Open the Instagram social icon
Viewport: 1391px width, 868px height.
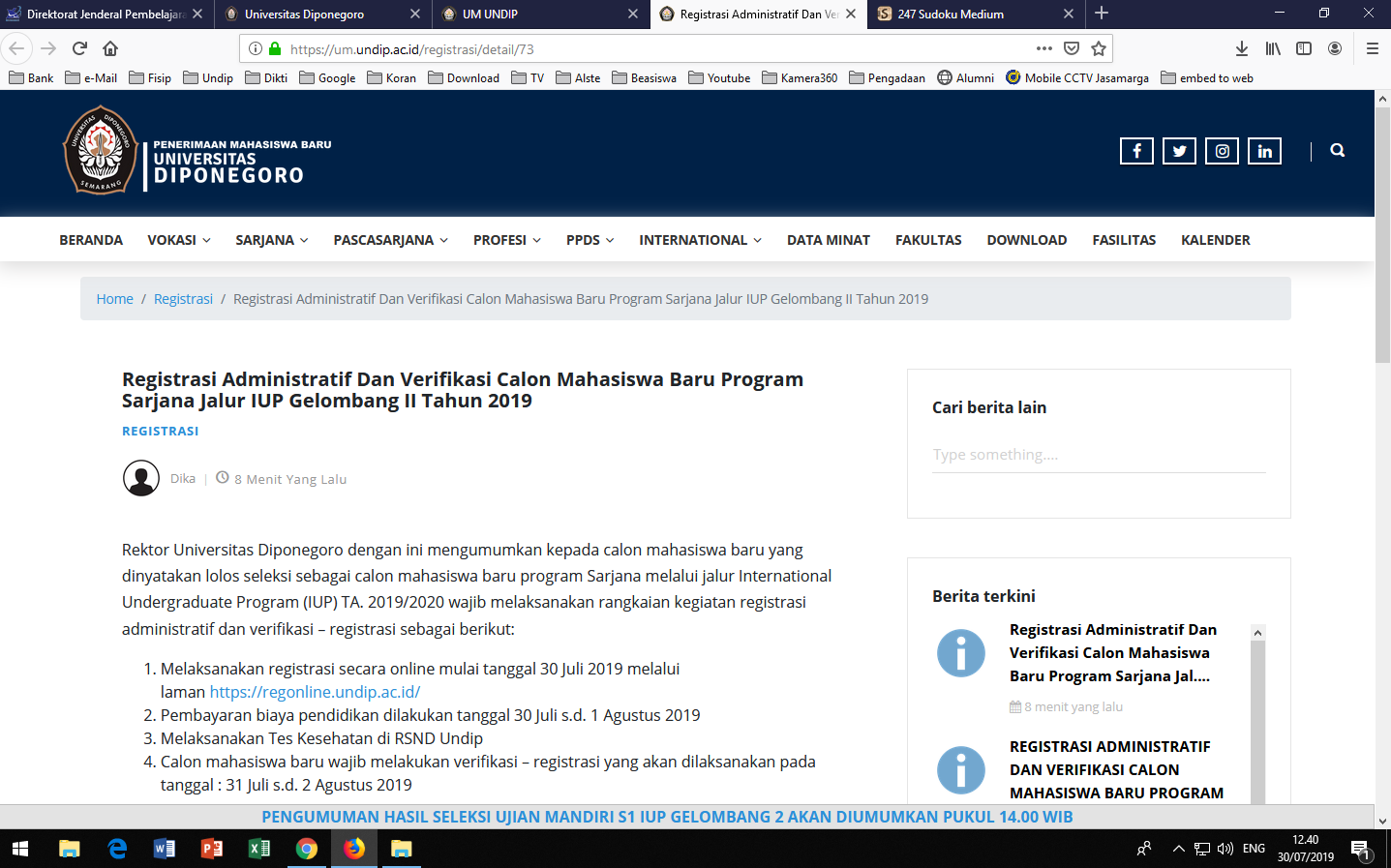pyautogui.click(x=1222, y=151)
